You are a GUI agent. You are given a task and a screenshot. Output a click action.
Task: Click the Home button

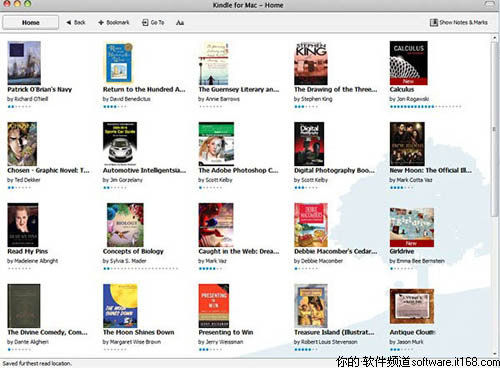click(x=31, y=23)
